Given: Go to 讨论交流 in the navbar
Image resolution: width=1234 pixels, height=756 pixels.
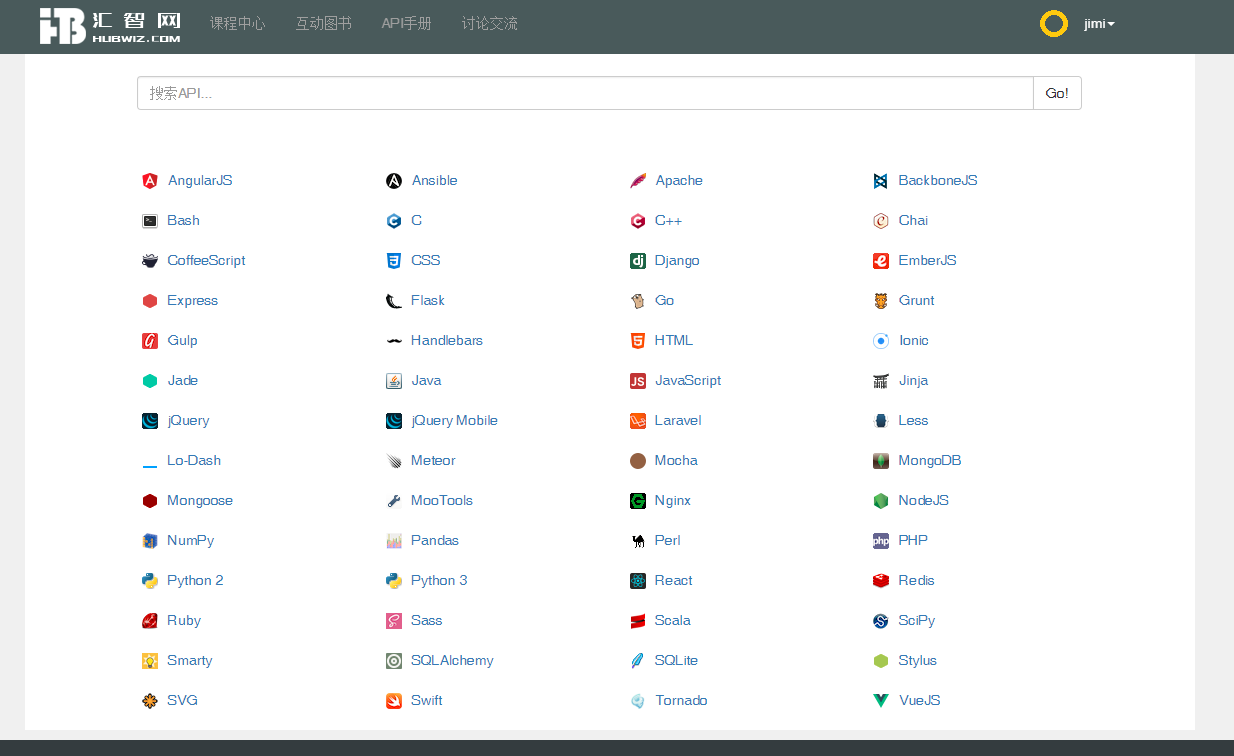Looking at the screenshot, I should tap(490, 24).
